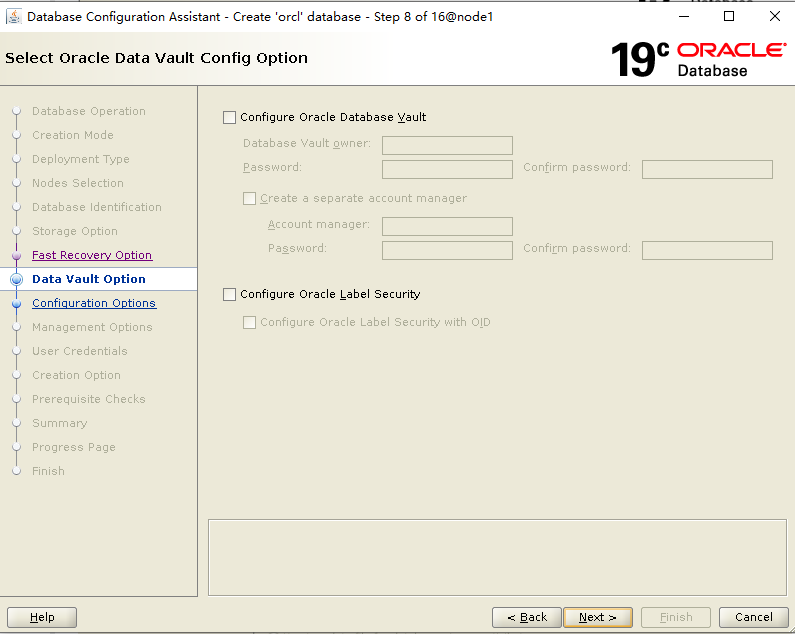Focus the Account manager input field

tap(447, 226)
